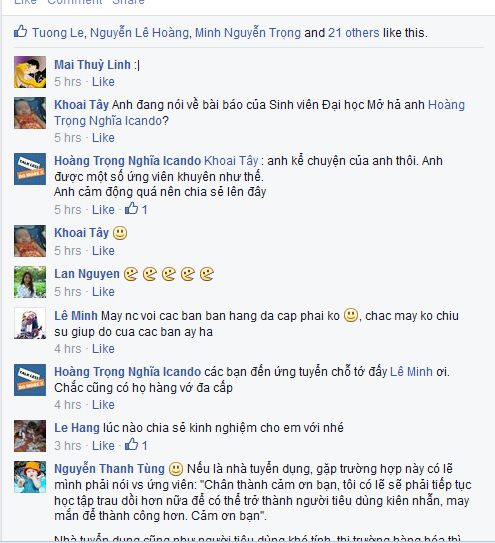Click the thumbs-up icon beside Tuong Le
This screenshot has width=495, height=543.
pyautogui.click(x=20, y=32)
